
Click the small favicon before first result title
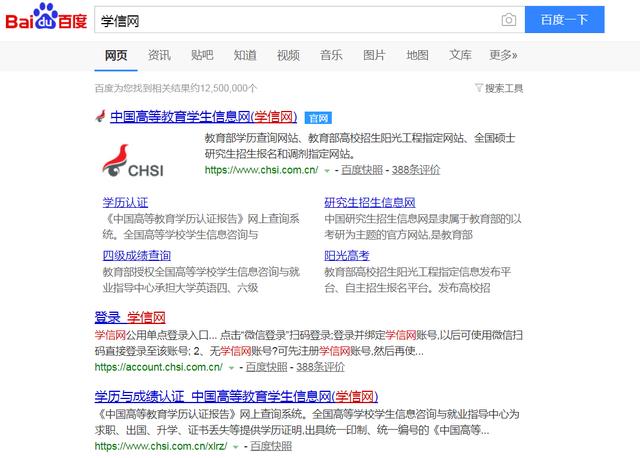99,117
